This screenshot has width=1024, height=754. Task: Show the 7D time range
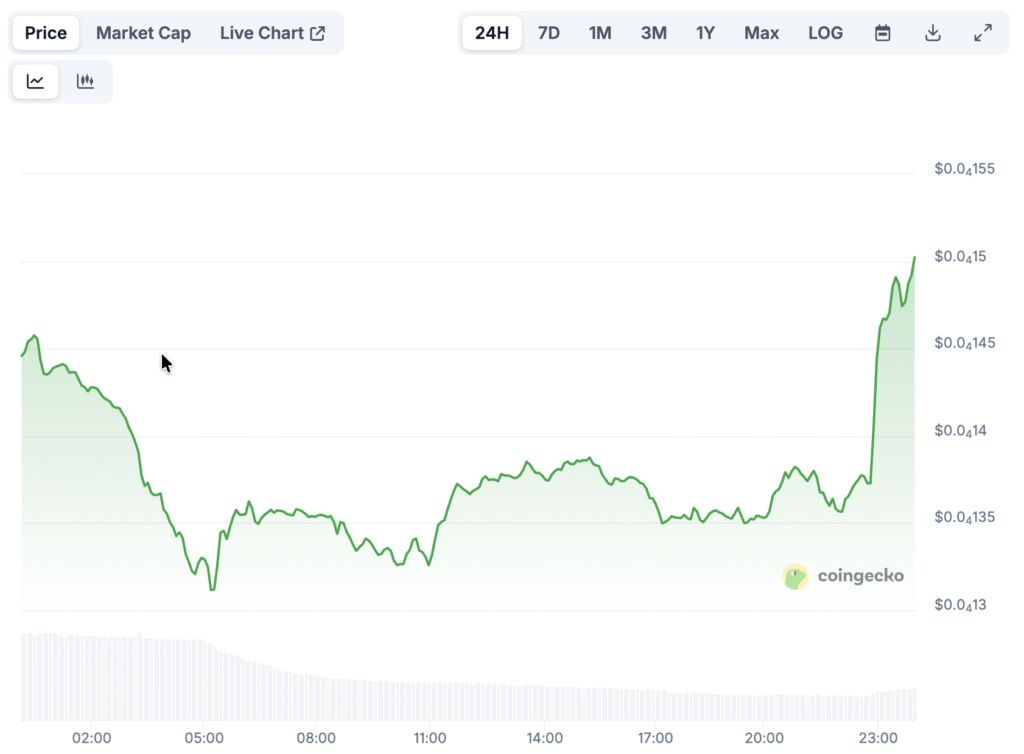pos(549,33)
